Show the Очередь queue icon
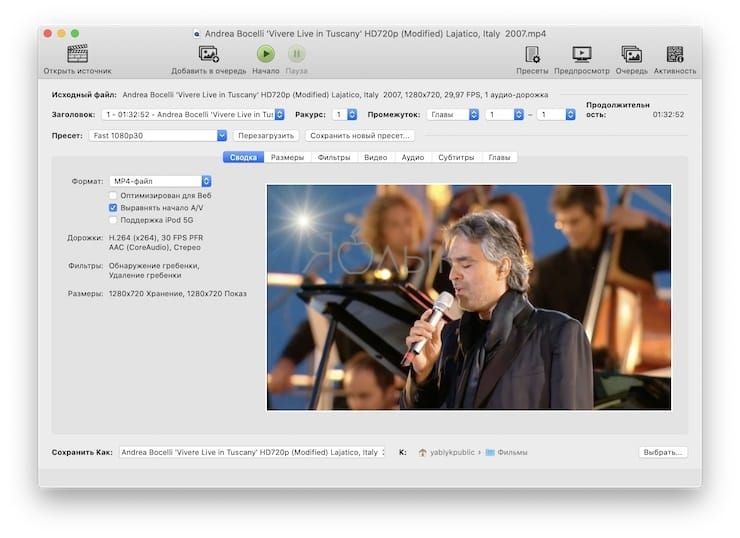This screenshot has height=538, width=740. [x=631, y=54]
